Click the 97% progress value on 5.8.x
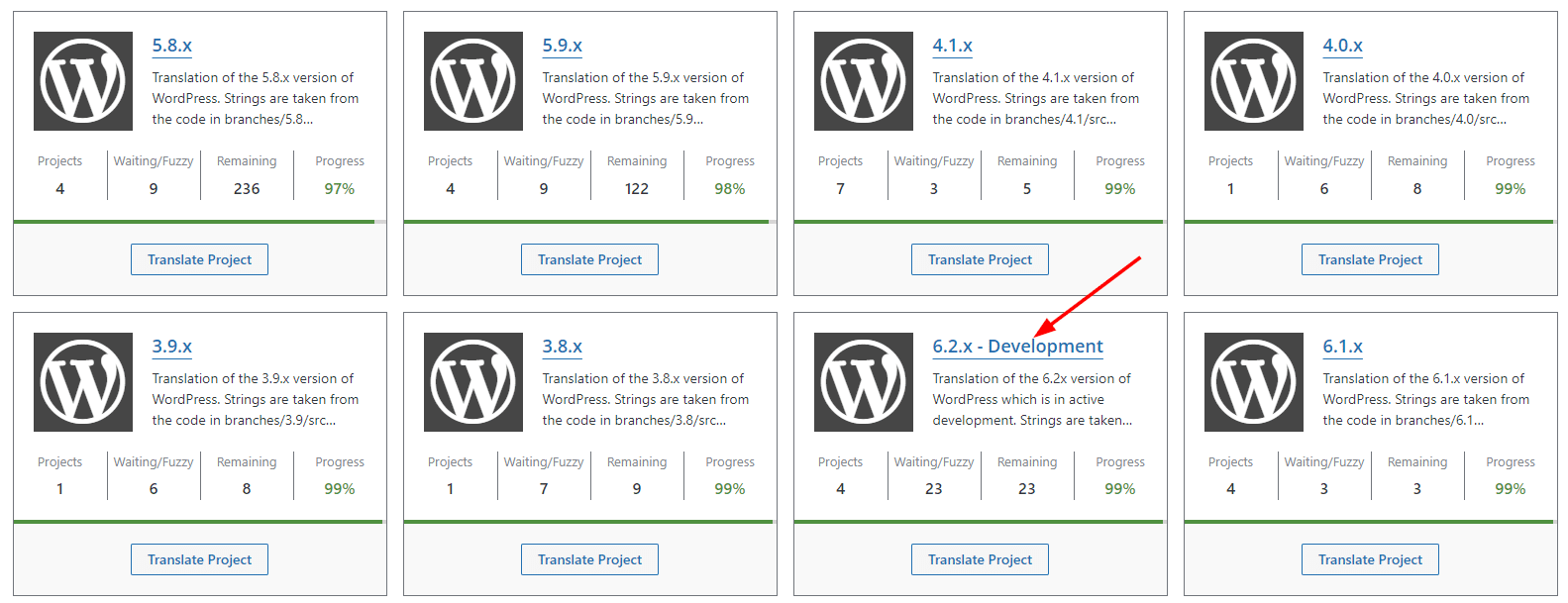1568x603 pixels. (x=340, y=188)
